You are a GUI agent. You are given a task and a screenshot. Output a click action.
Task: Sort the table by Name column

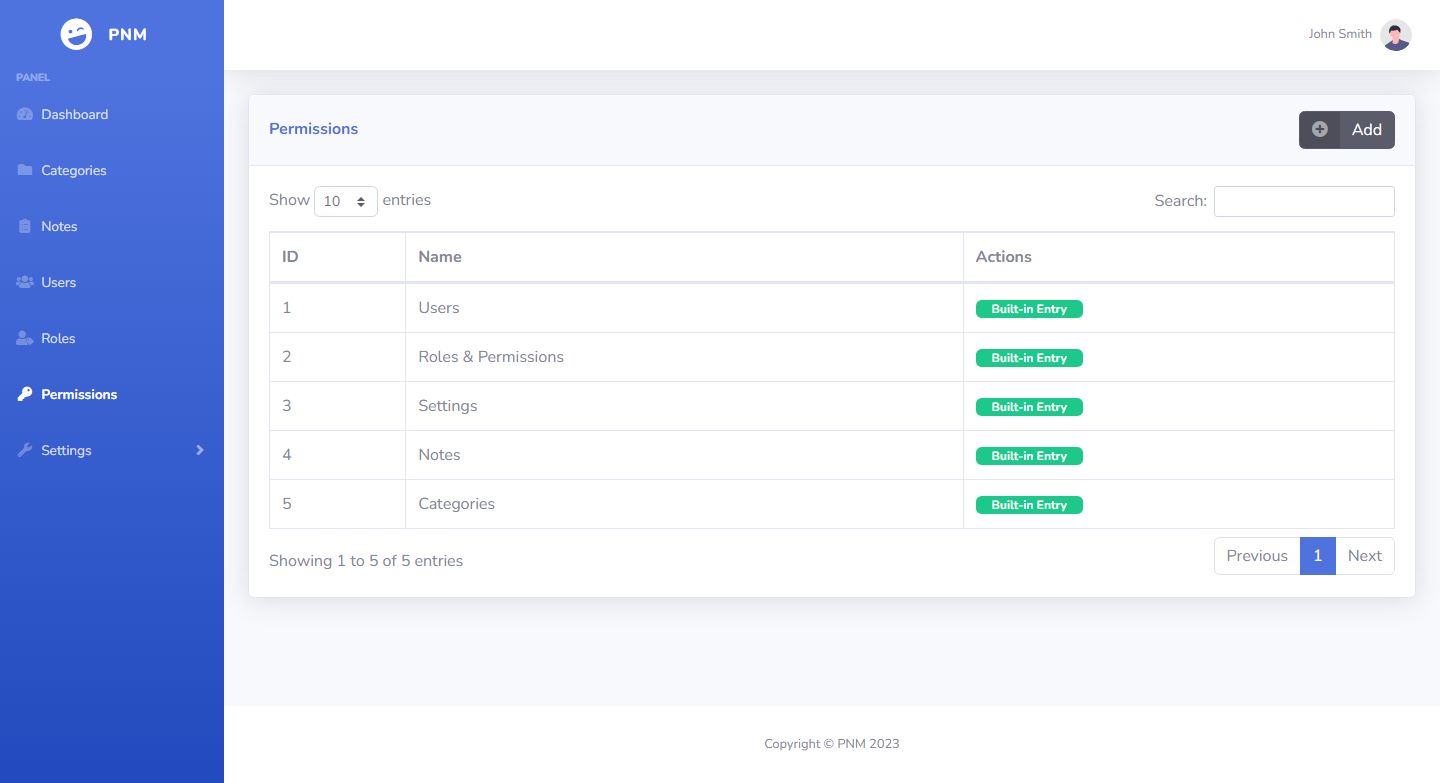tap(684, 257)
